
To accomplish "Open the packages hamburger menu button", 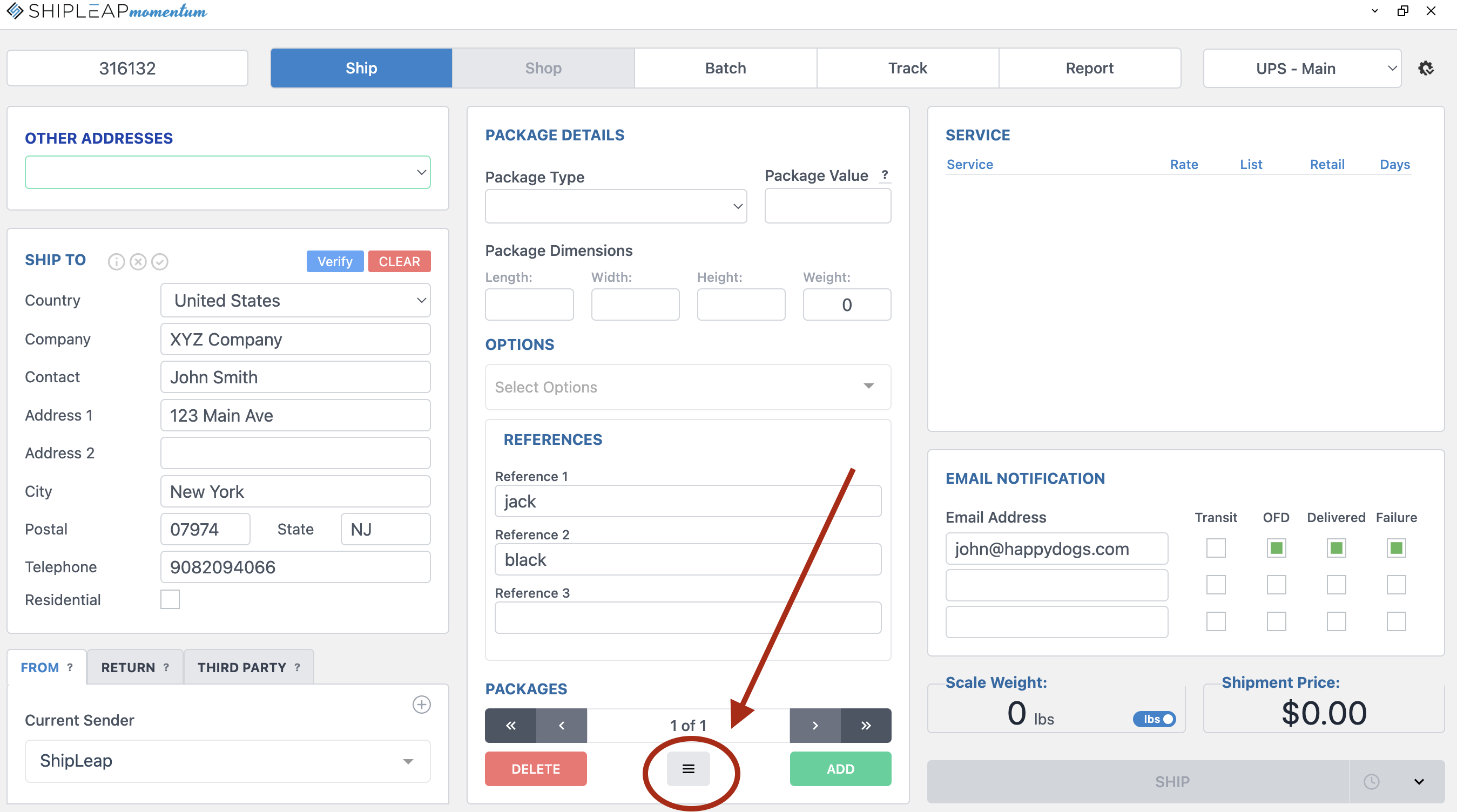I will click(688, 769).
